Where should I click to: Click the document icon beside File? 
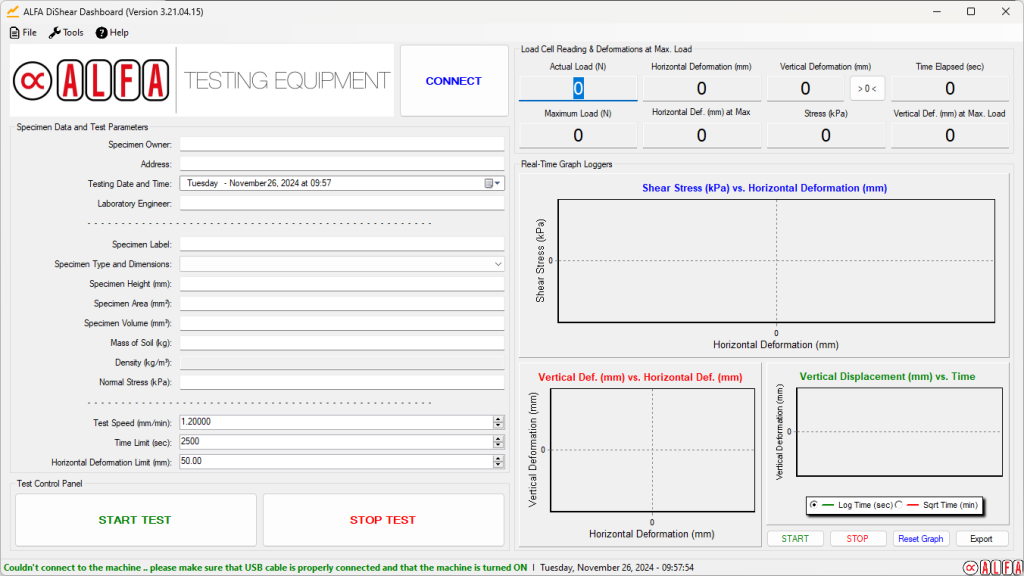click(x=14, y=32)
